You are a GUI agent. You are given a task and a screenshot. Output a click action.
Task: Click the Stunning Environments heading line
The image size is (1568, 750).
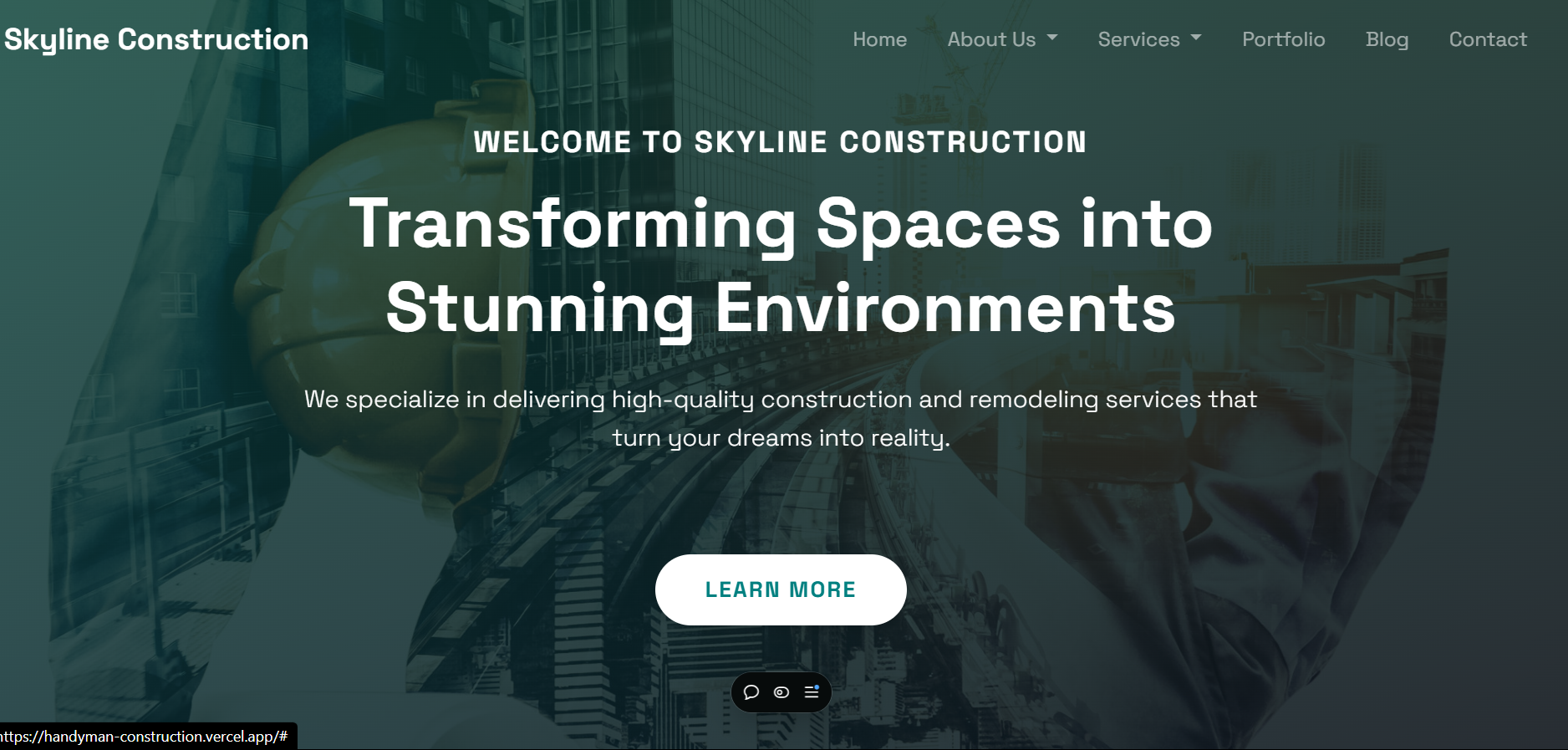click(780, 309)
